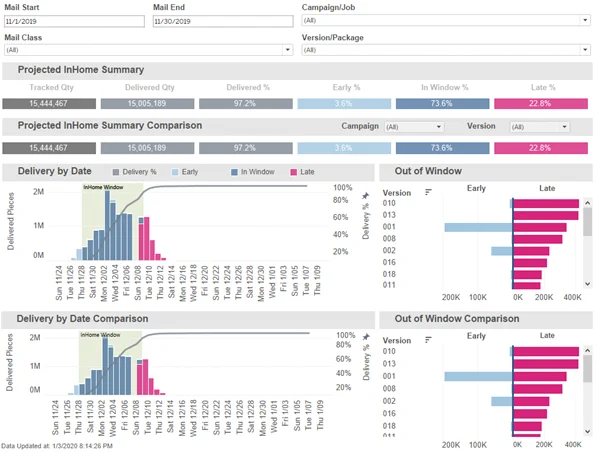This screenshot has height=453, width=598.
Task: Click sort icon beside Version in Out of Window
Action: [x=428, y=192]
